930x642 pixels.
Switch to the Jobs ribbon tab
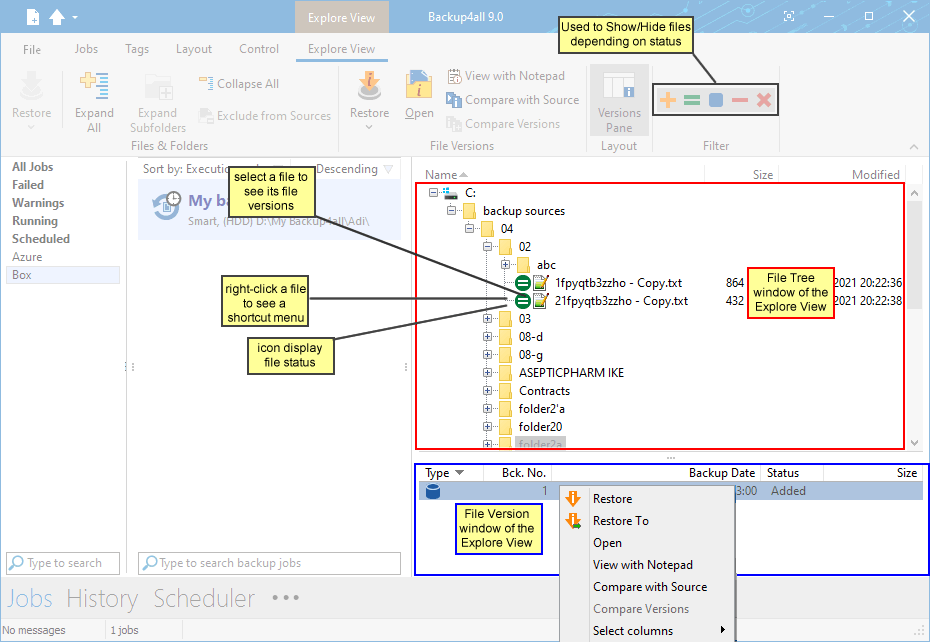pos(86,49)
